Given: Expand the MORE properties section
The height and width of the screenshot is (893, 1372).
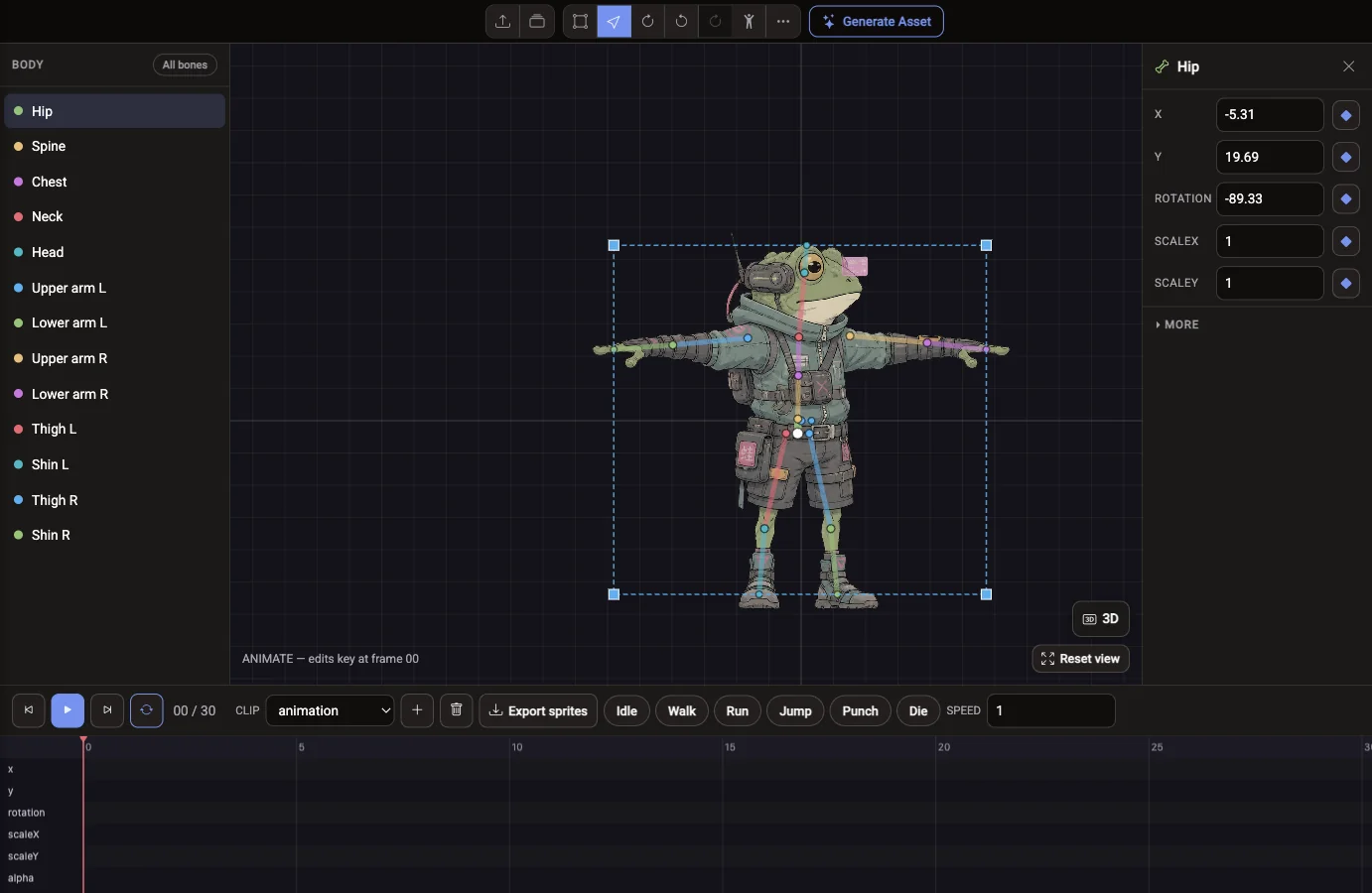Looking at the screenshot, I should tap(1177, 324).
